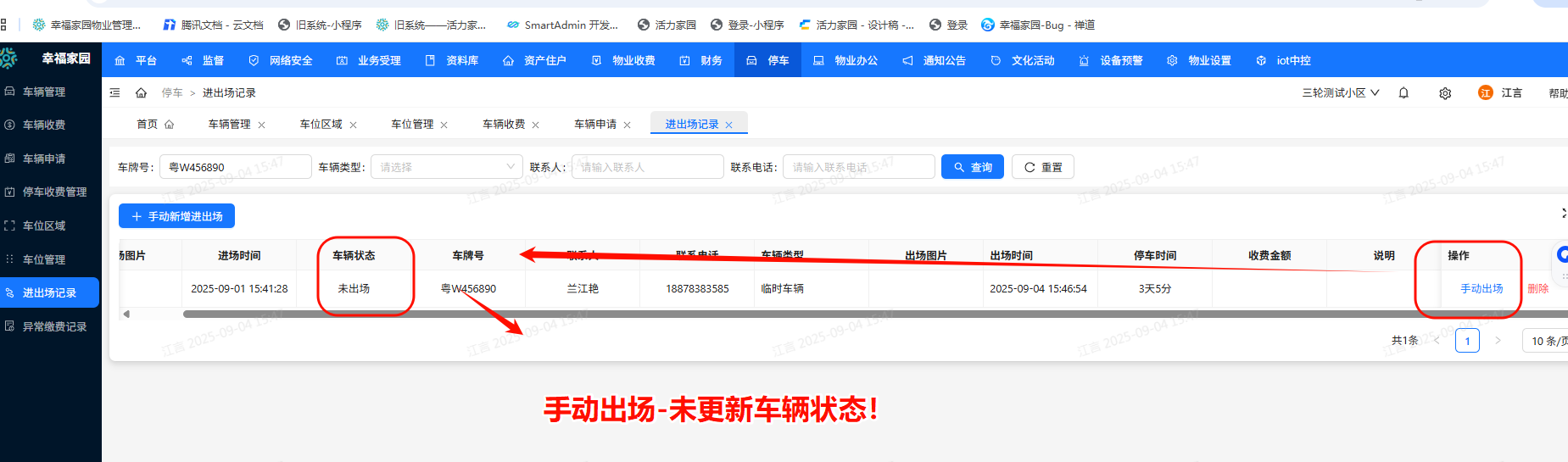1568x462 pixels.
Task: Focus the 联系人 input field
Action: 647,167
